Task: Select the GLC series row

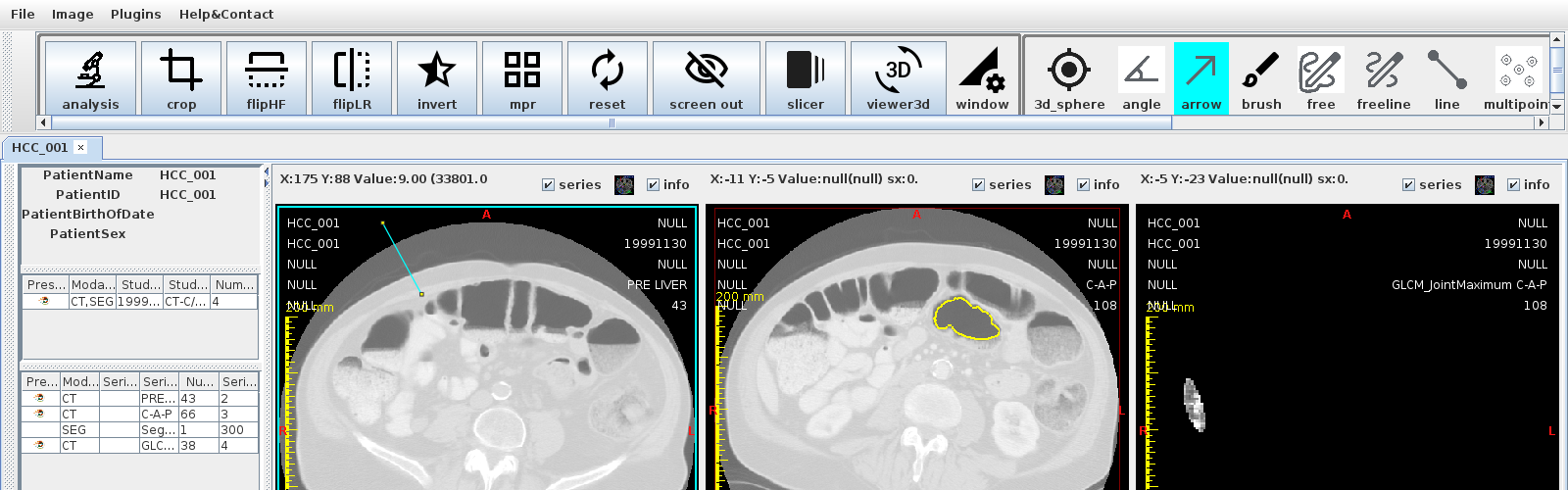Action: [140, 446]
